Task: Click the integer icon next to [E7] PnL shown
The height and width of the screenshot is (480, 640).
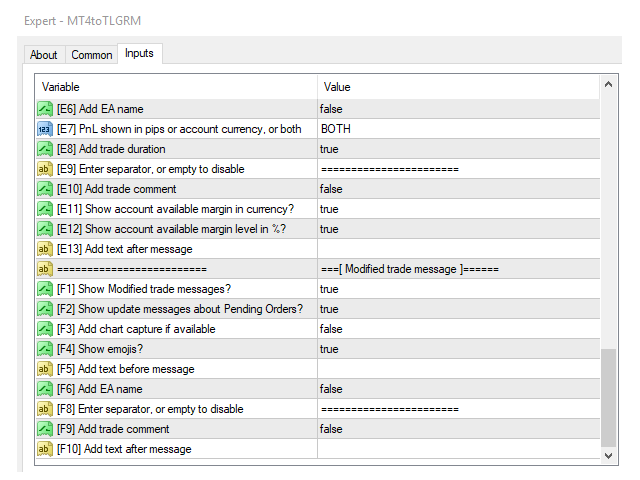Action: 45,129
